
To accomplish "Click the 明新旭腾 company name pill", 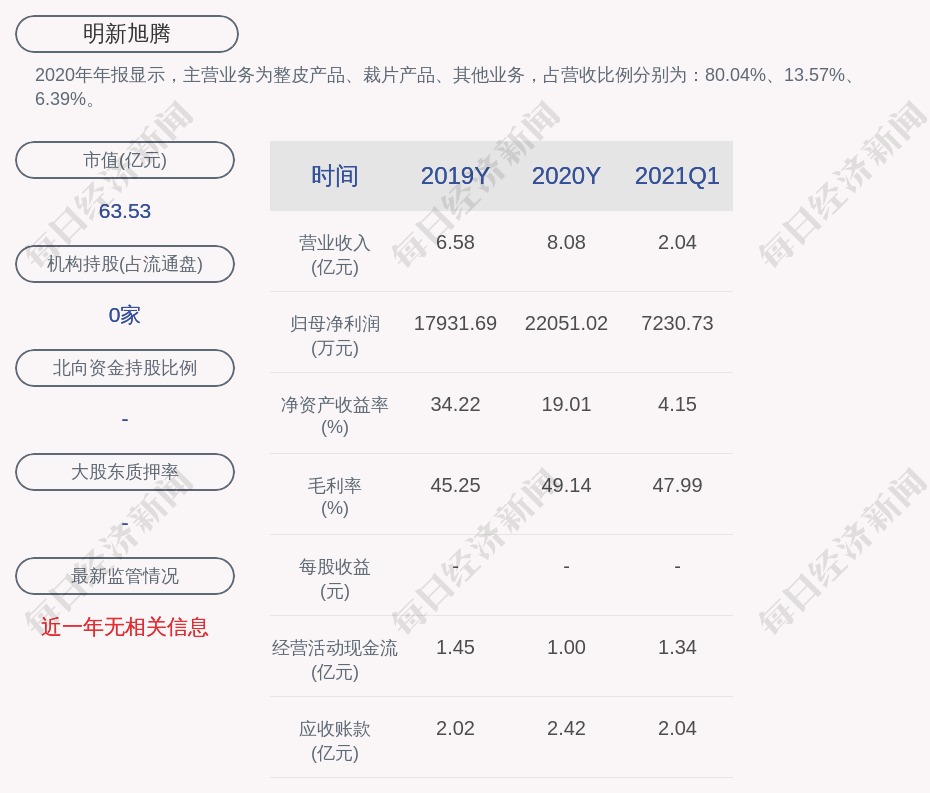I will click(x=127, y=34).
